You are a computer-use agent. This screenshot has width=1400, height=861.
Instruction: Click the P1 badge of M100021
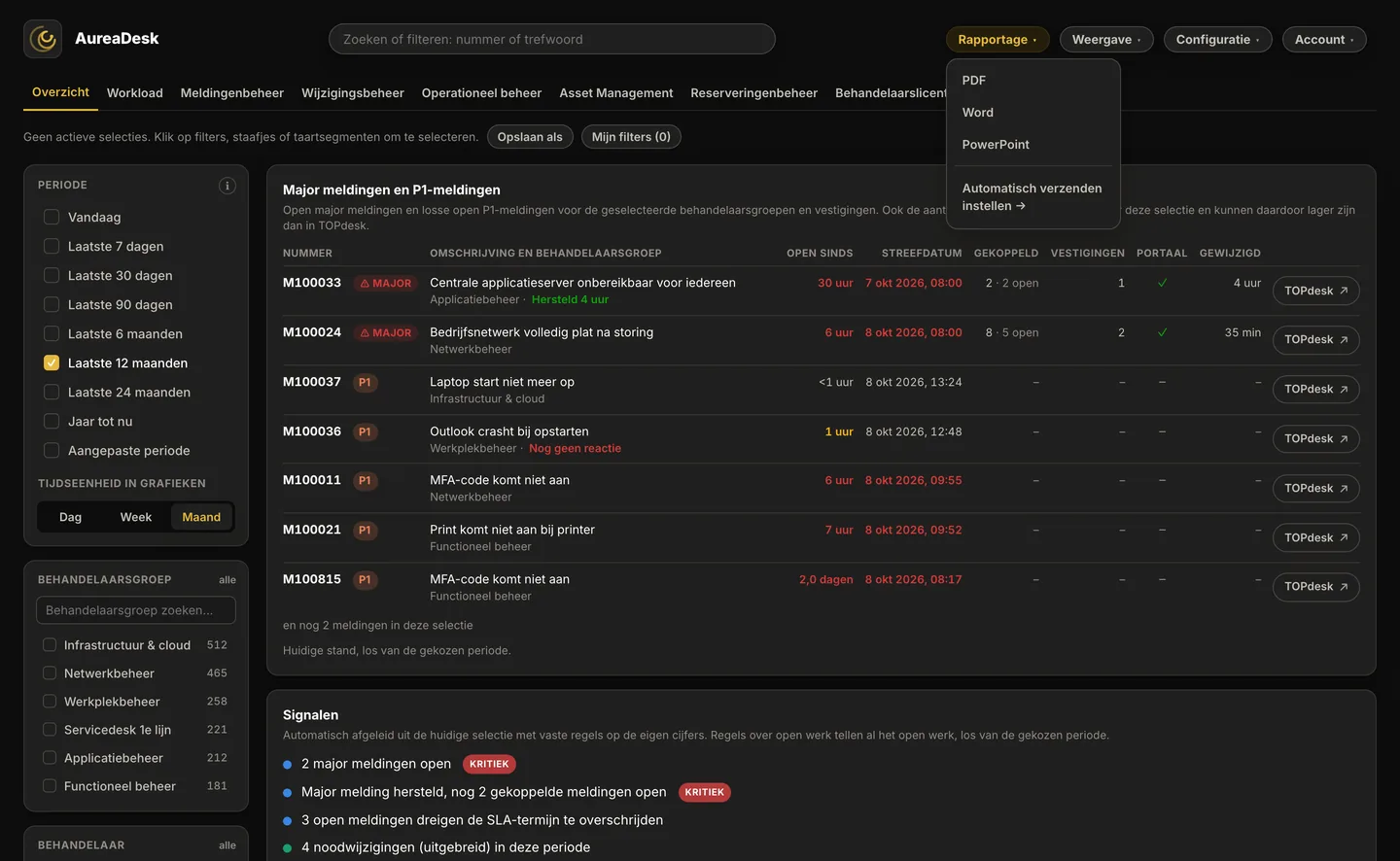(365, 531)
